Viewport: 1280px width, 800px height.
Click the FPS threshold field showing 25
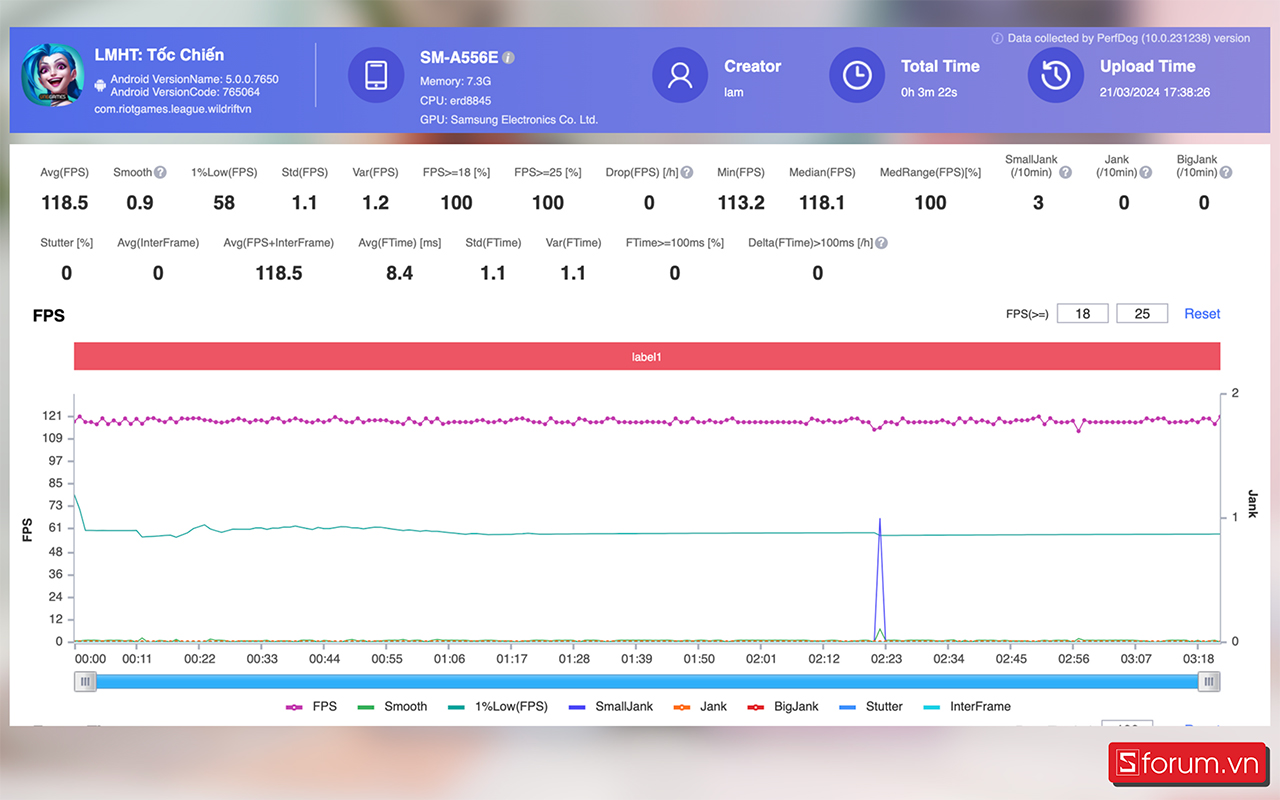click(1142, 314)
